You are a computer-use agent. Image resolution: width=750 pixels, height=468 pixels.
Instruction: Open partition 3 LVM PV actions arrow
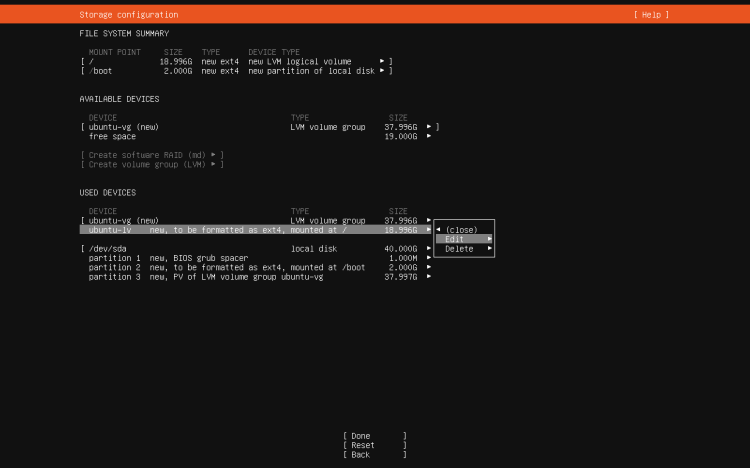click(x=429, y=277)
